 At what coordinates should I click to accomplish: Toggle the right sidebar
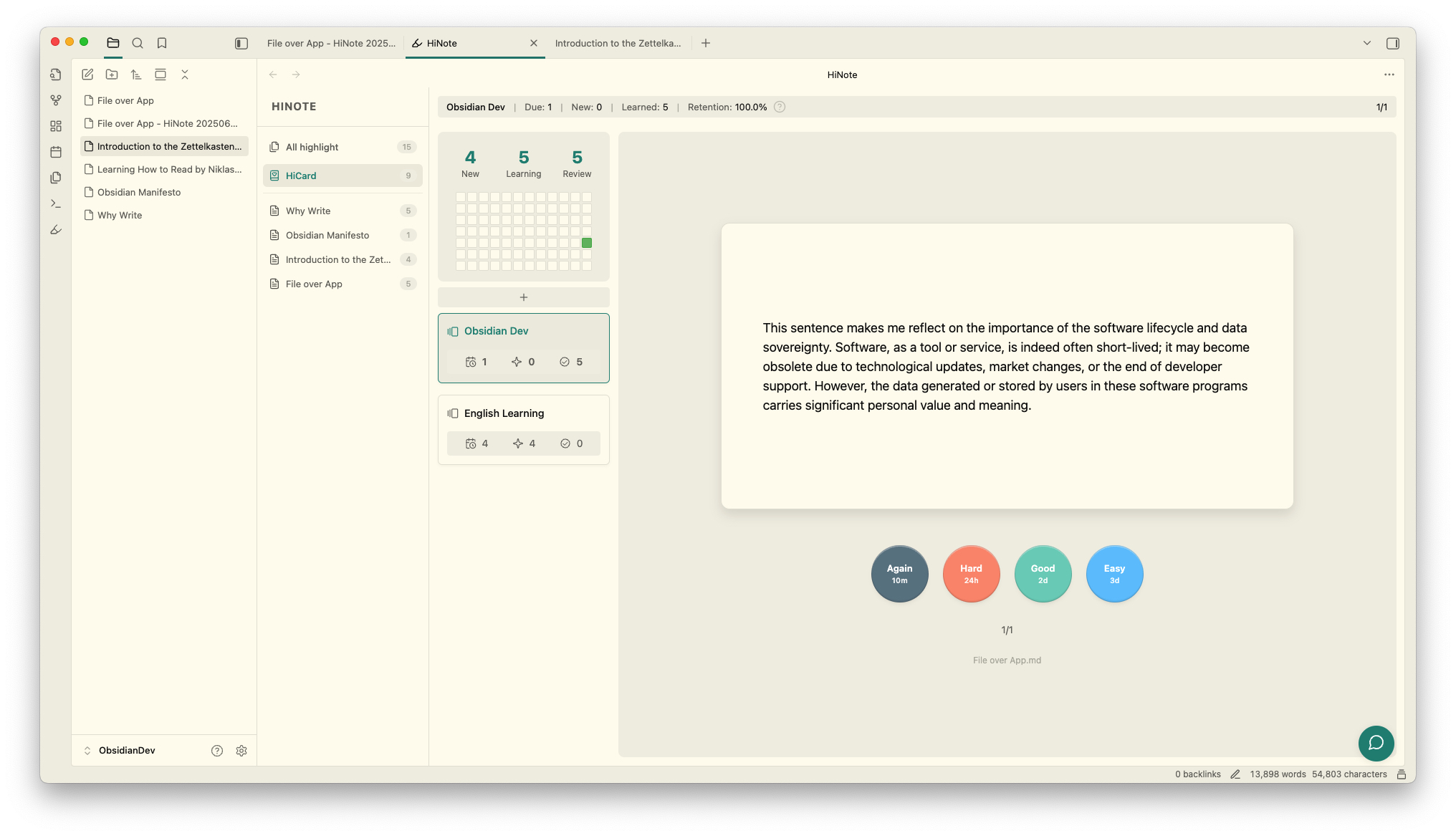click(x=1392, y=44)
